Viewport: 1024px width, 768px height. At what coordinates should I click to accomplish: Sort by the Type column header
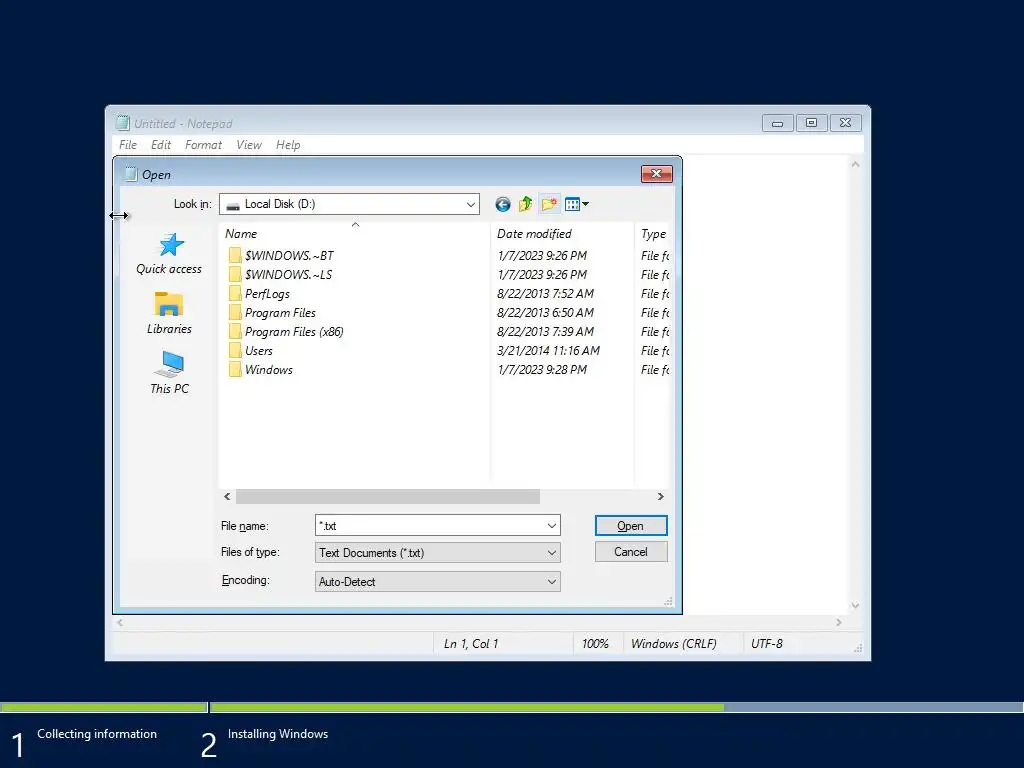pos(653,234)
